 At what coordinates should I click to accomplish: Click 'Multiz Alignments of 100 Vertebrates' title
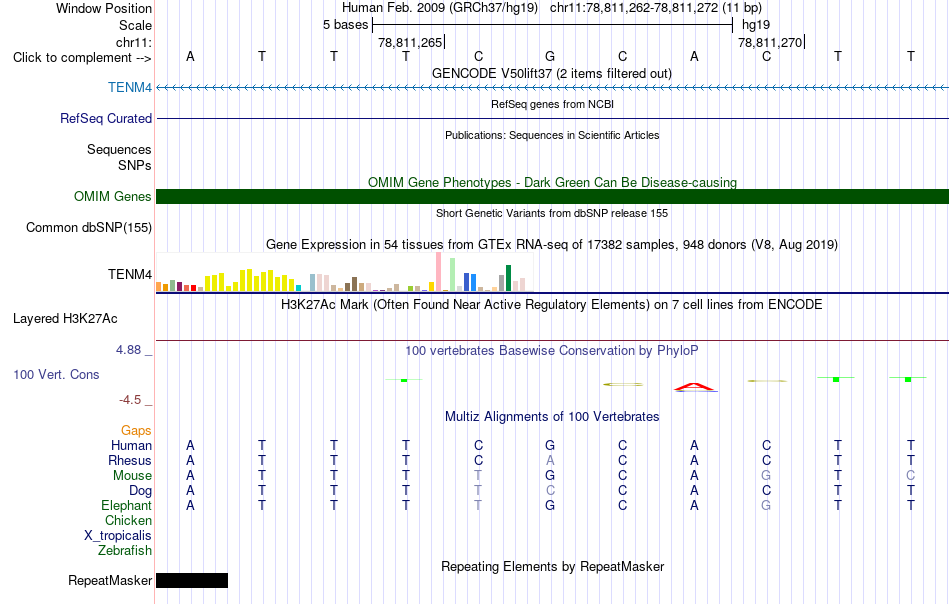[552, 416]
